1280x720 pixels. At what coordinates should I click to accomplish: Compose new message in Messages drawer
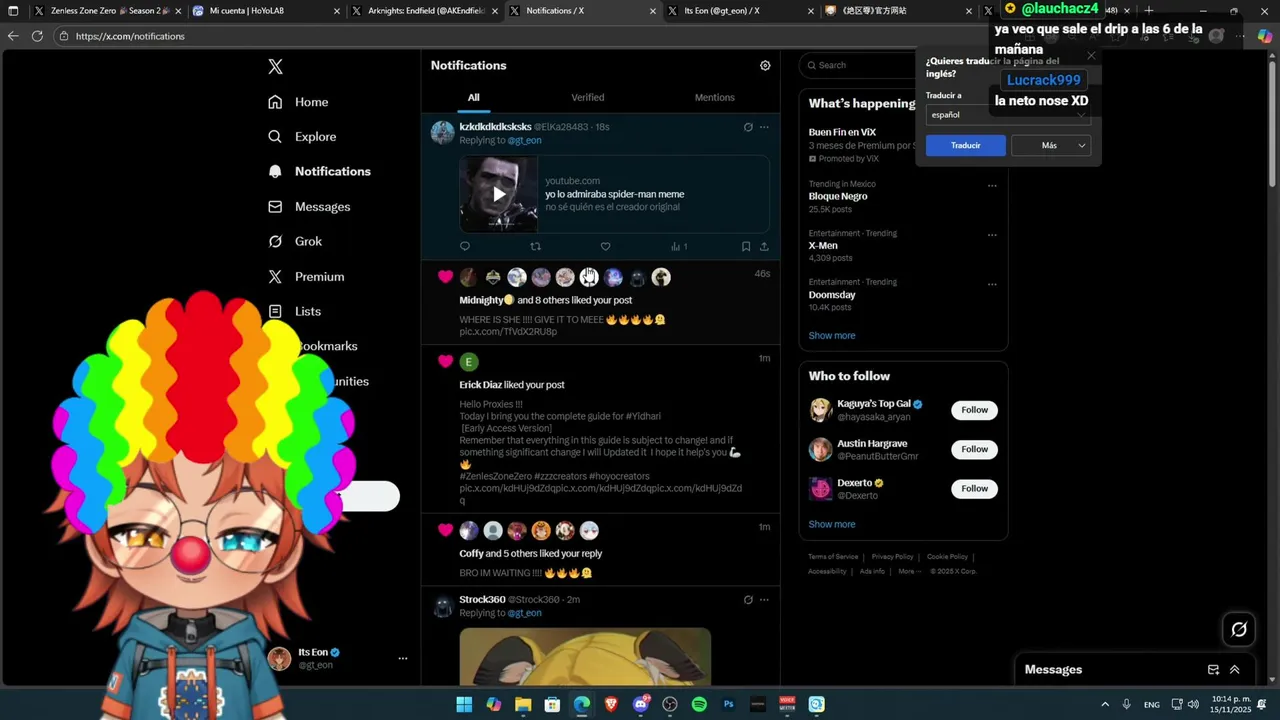(1213, 670)
